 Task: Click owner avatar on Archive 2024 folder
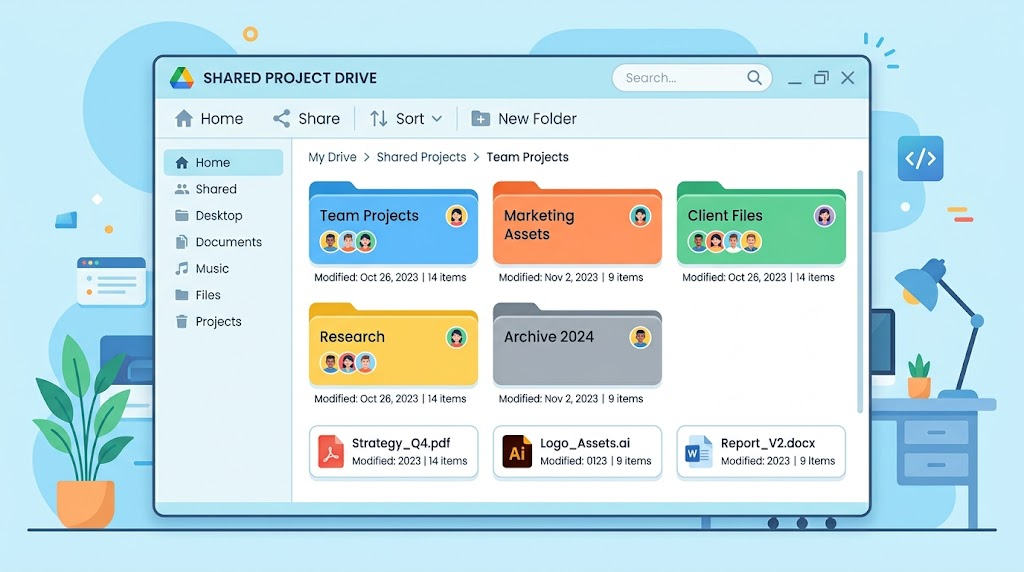pos(640,338)
